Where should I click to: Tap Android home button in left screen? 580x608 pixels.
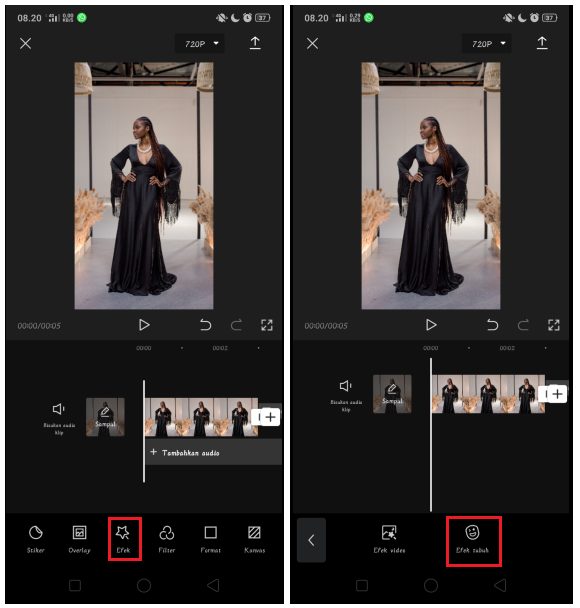[x=144, y=586]
